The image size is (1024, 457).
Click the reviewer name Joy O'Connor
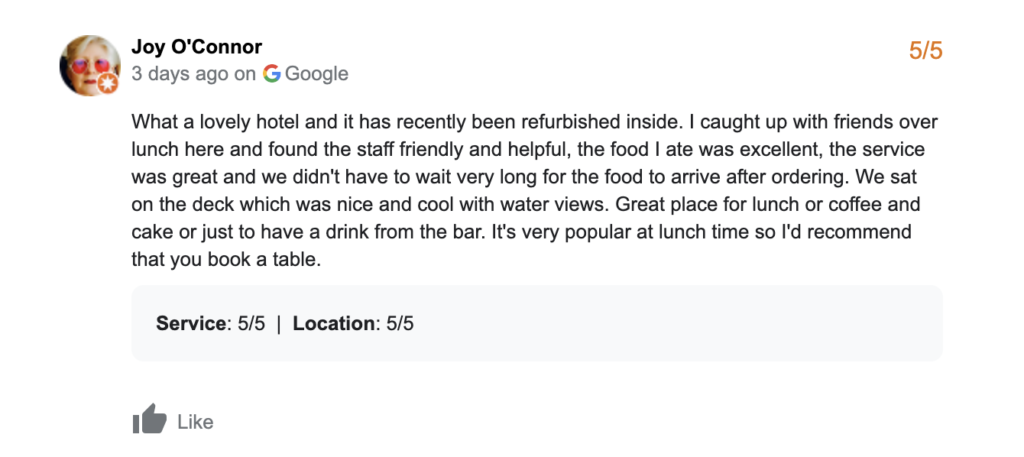pos(197,47)
